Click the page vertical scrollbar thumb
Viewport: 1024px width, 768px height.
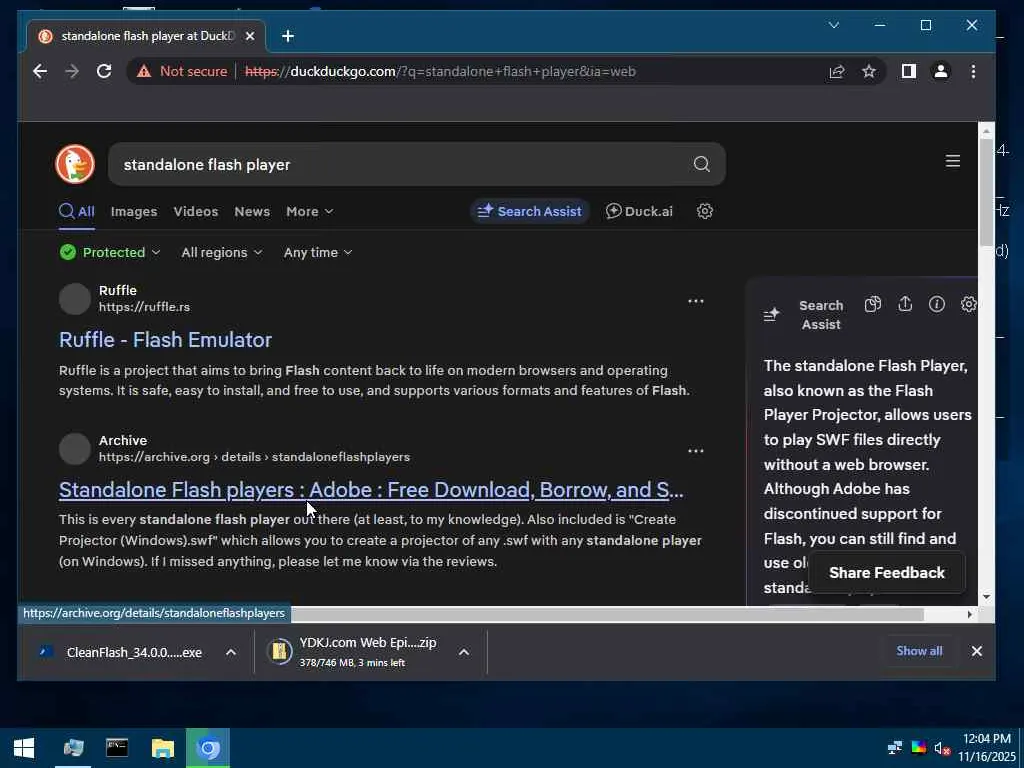986,192
